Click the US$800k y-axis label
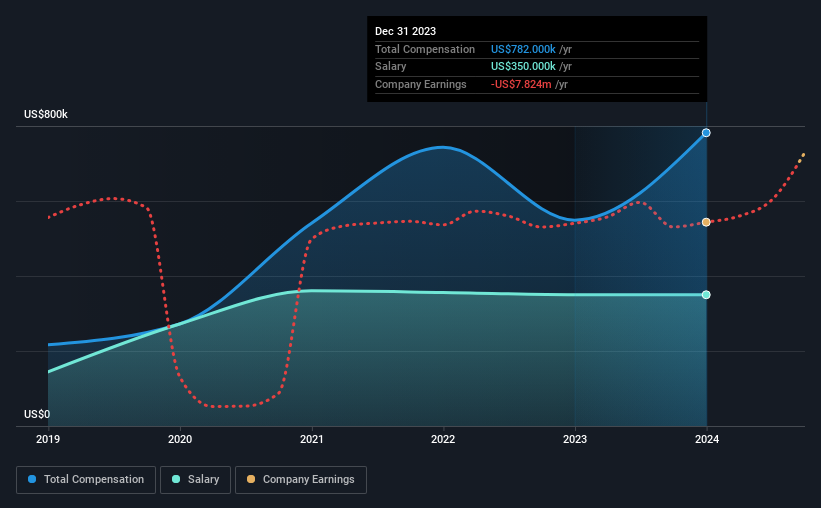The image size is (821, 508). [x=46, y=114]
